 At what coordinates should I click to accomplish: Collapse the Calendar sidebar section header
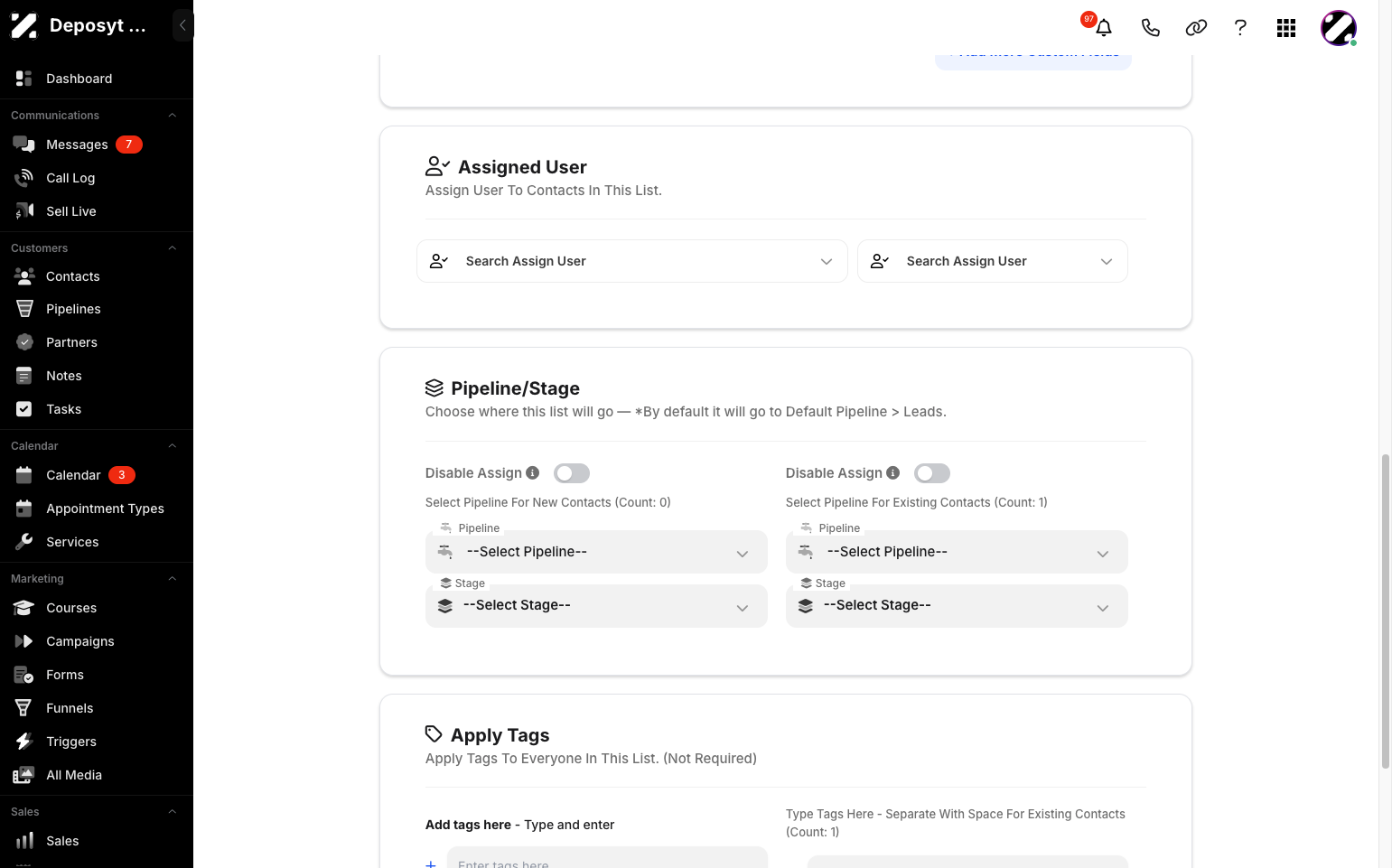[172, 446]
